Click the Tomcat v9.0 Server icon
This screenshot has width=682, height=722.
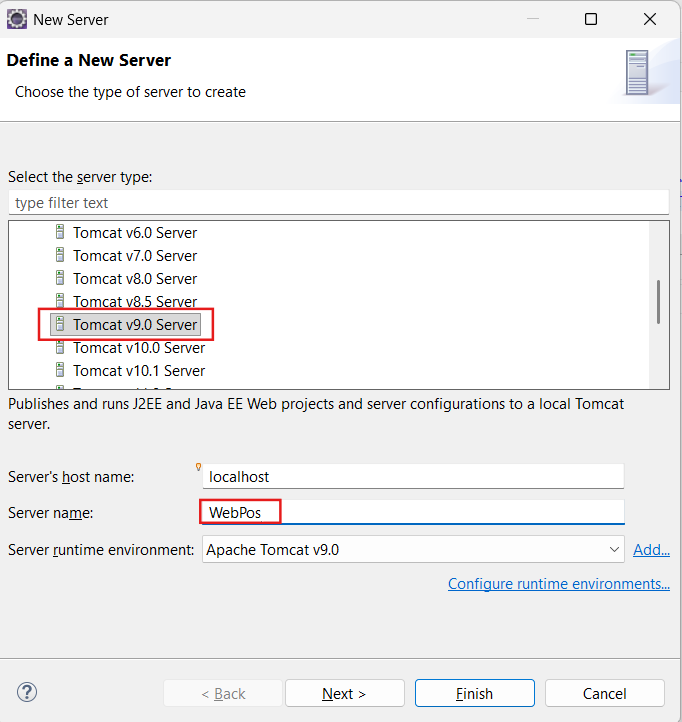coord(60,324)
